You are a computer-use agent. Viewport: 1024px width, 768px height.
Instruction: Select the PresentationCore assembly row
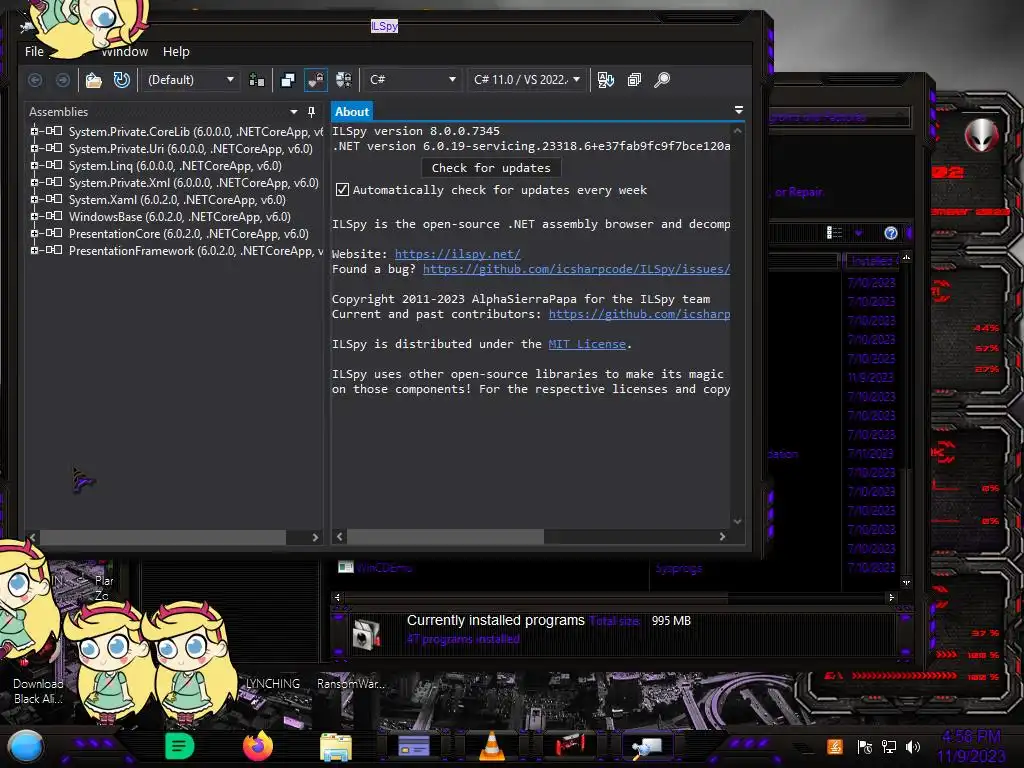[189, 234]
